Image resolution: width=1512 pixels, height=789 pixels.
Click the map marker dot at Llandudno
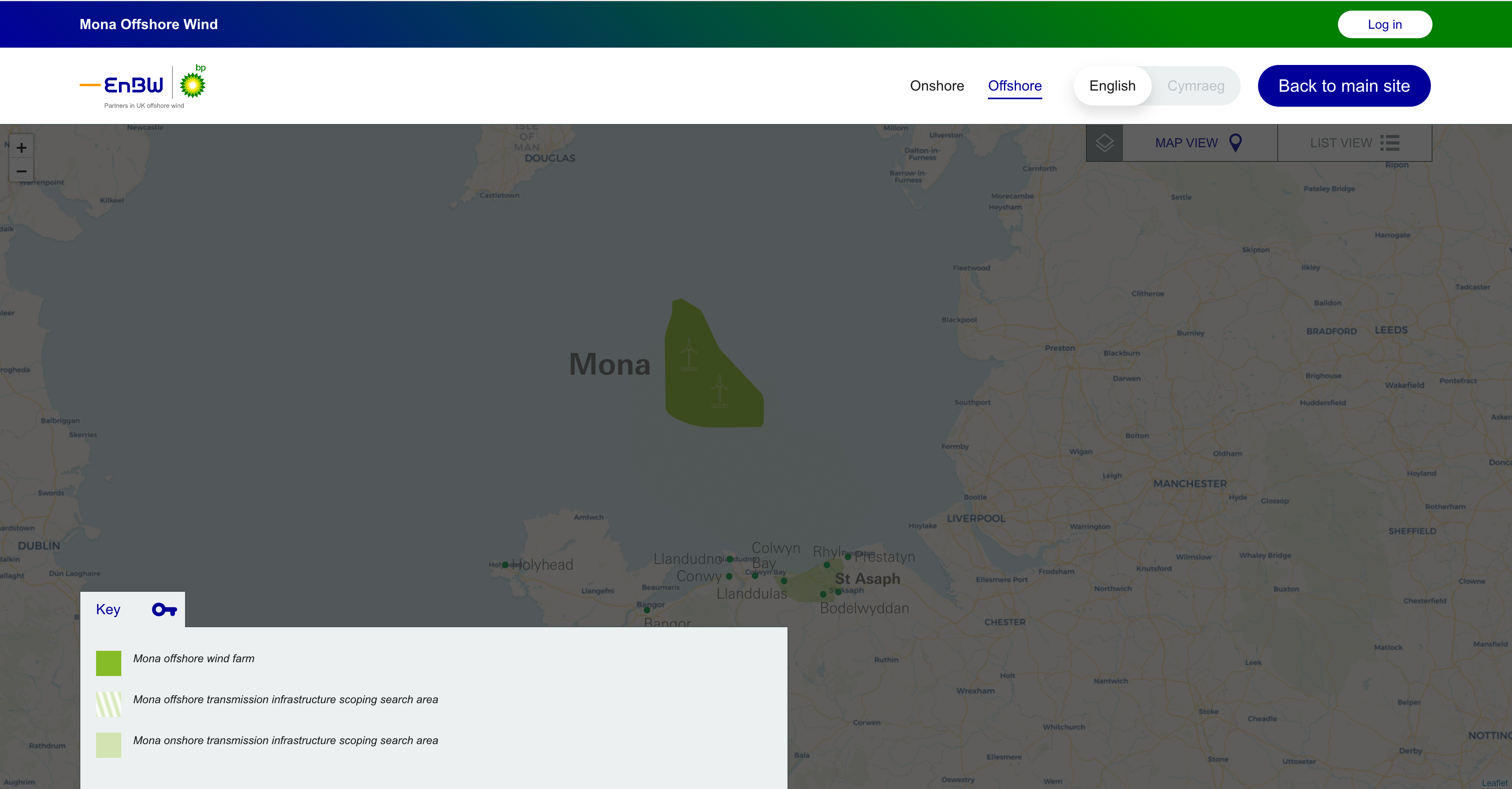tap(730, 559)
